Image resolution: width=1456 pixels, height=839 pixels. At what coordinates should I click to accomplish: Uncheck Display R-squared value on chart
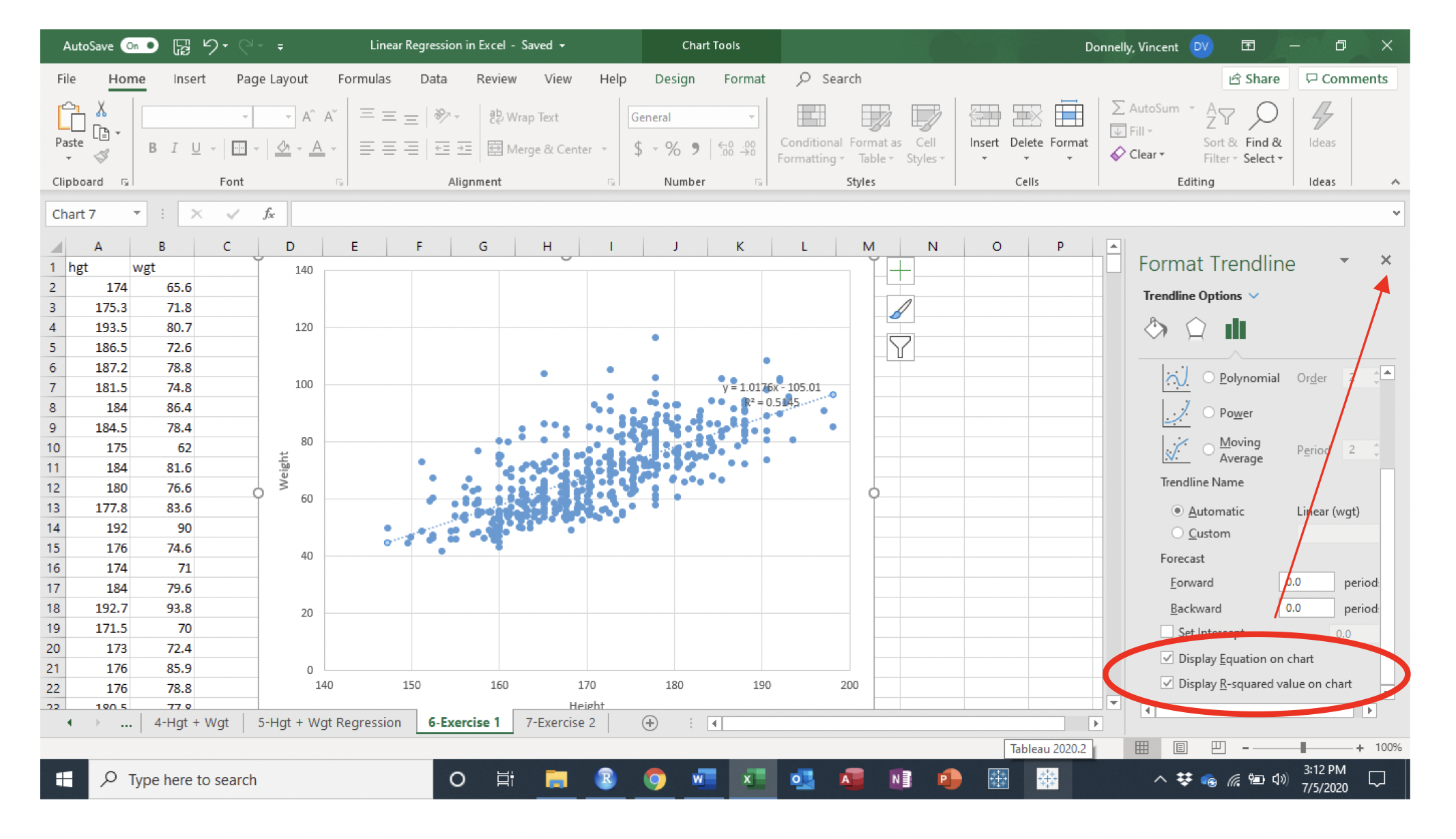click(x=1167, y=683)
